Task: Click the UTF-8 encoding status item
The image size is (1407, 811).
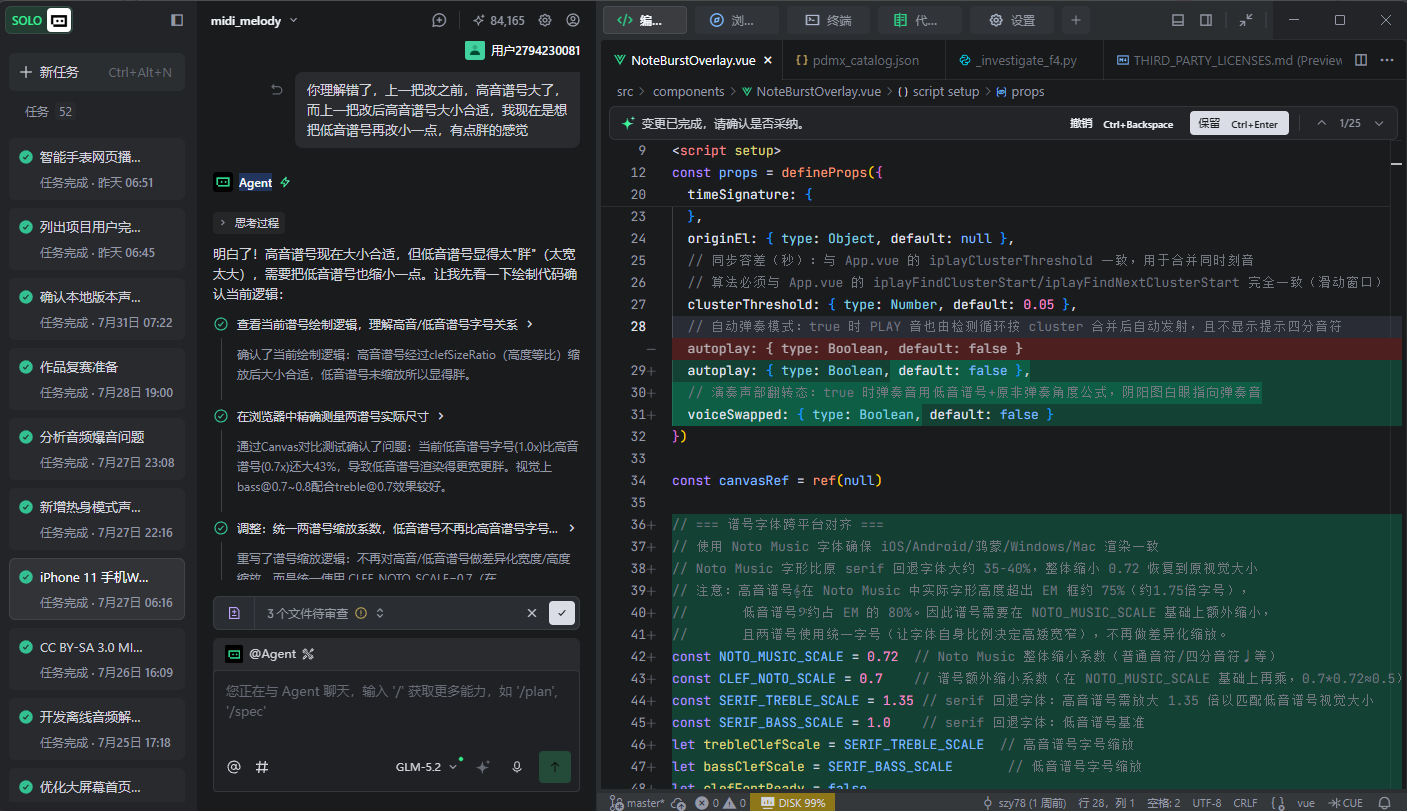Action: coord(1206,803)
